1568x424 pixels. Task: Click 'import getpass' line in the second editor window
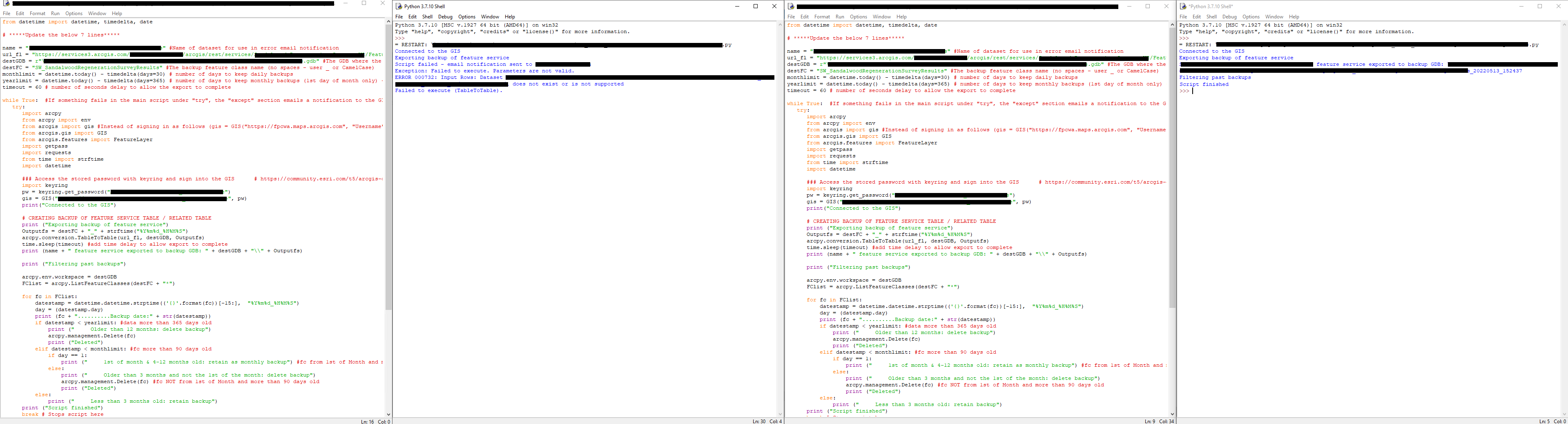pos(830,149)
